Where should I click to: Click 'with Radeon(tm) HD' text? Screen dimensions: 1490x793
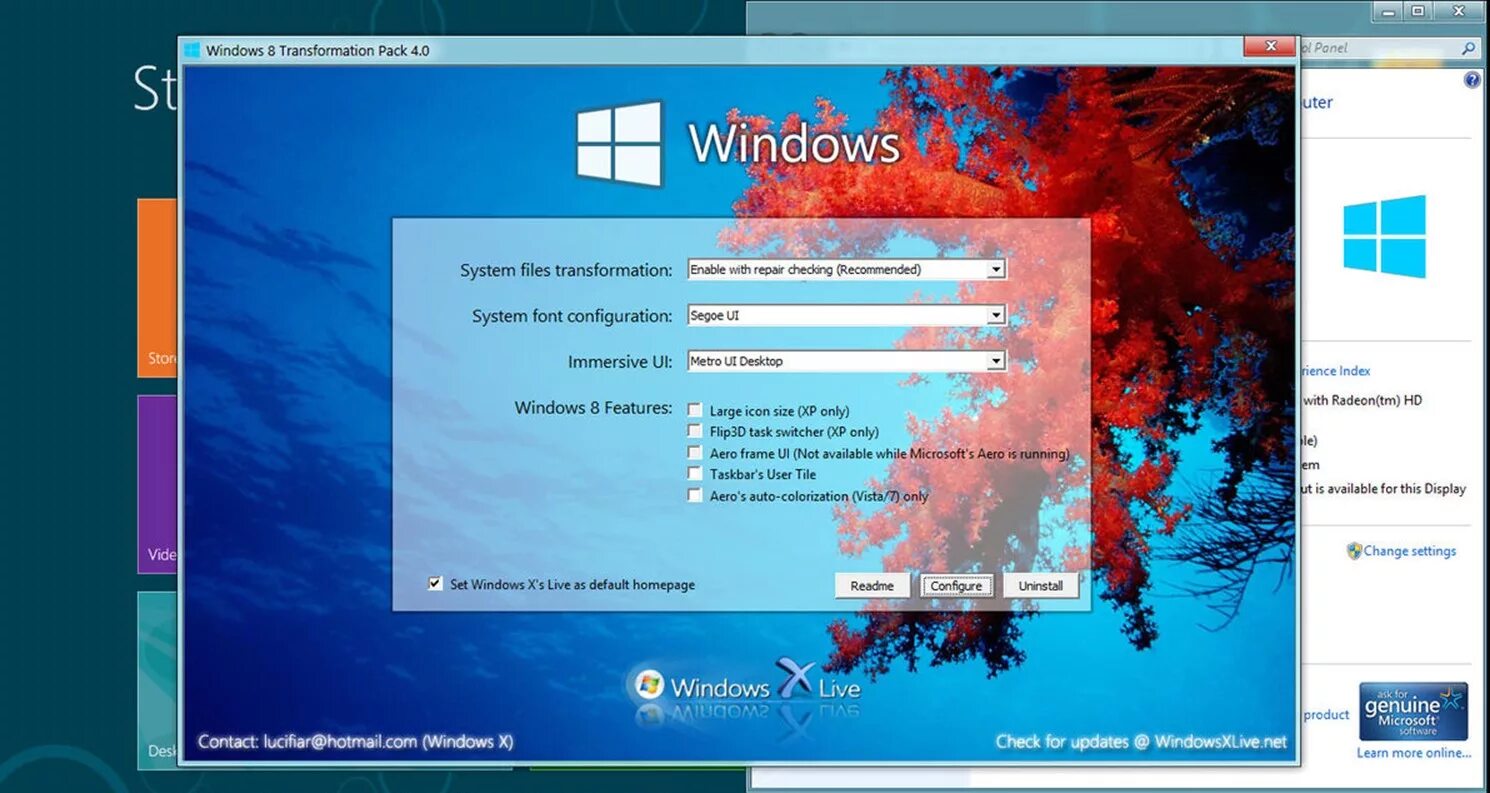pyautogui.click(x=1362, y=401)
